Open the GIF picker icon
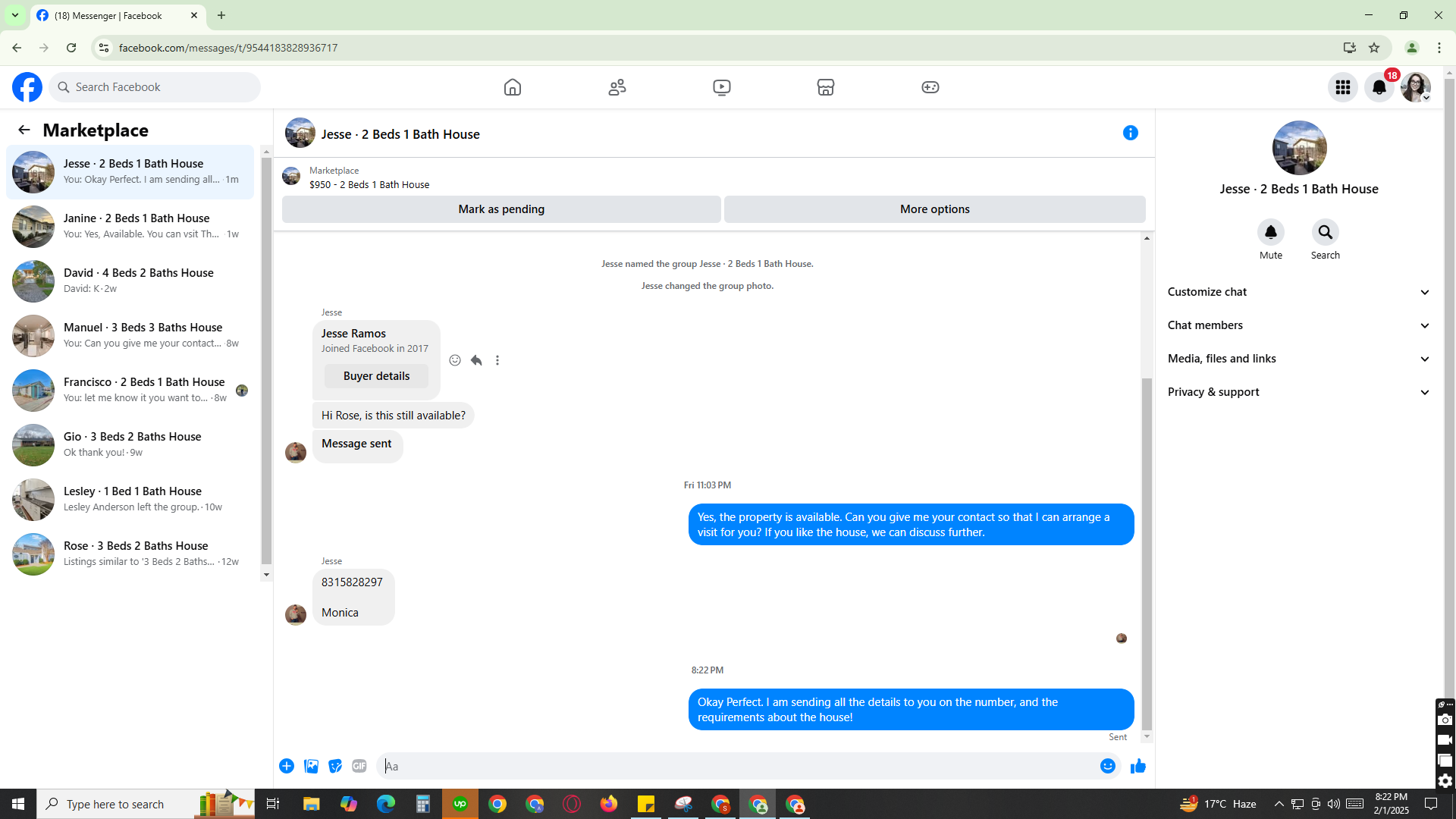The height and width of the screenshot is (819, 1456). click(x=359, y=766)
